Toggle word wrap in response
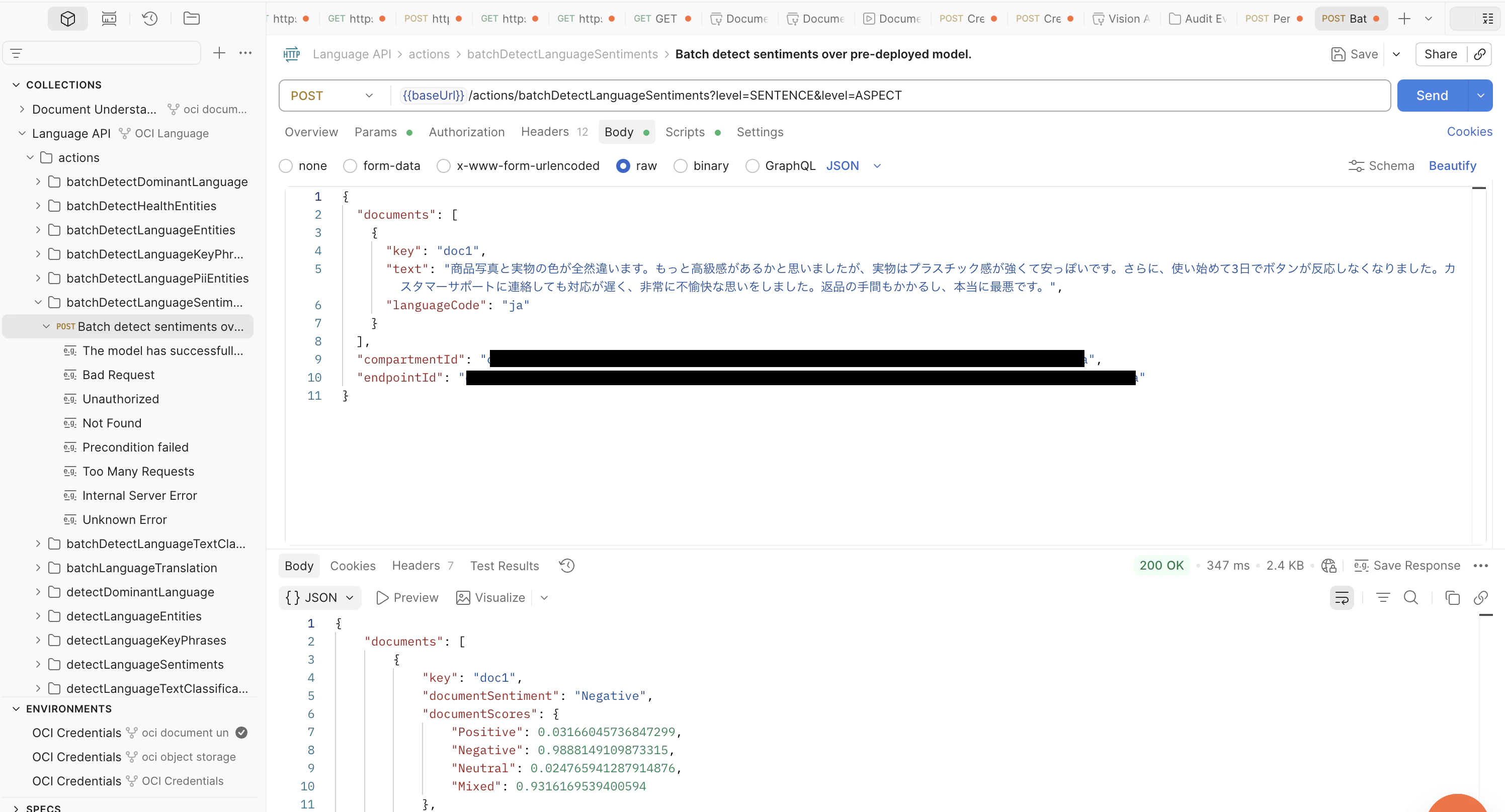The image size is (1505, 812). click(1342, 598)
